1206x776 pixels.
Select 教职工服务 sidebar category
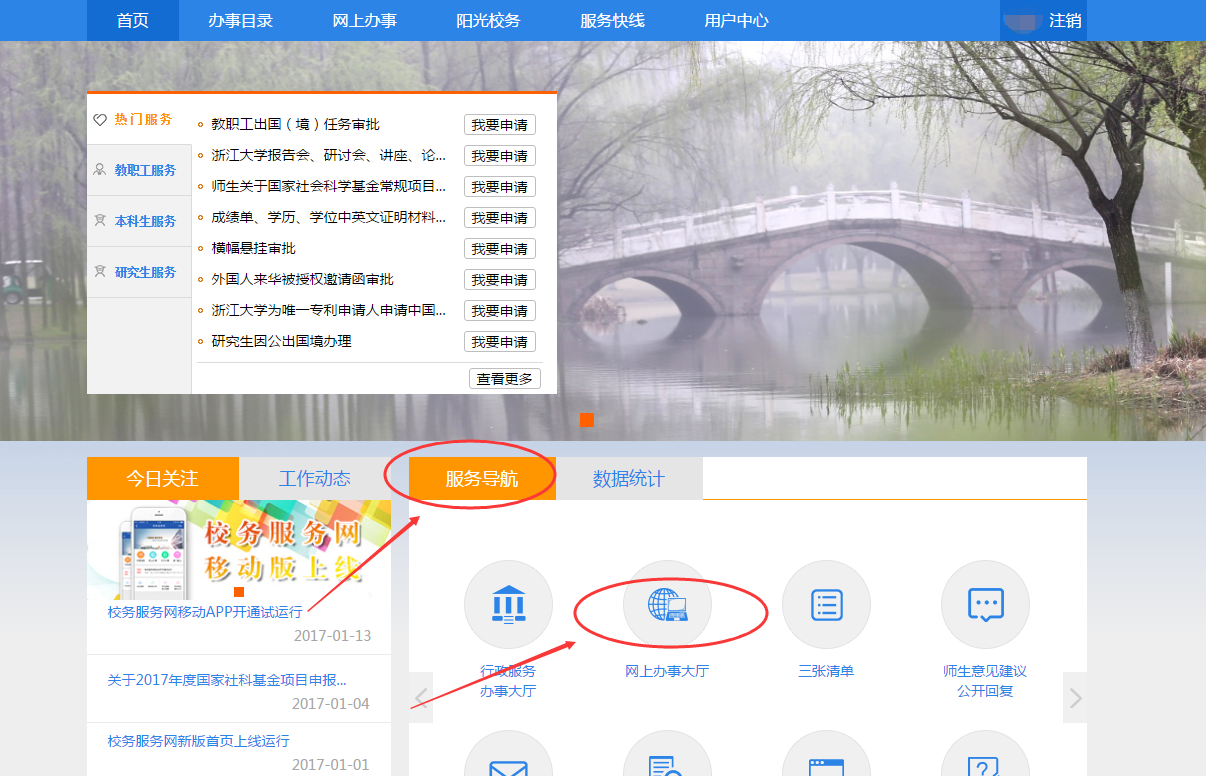click(x=139, y=171)
